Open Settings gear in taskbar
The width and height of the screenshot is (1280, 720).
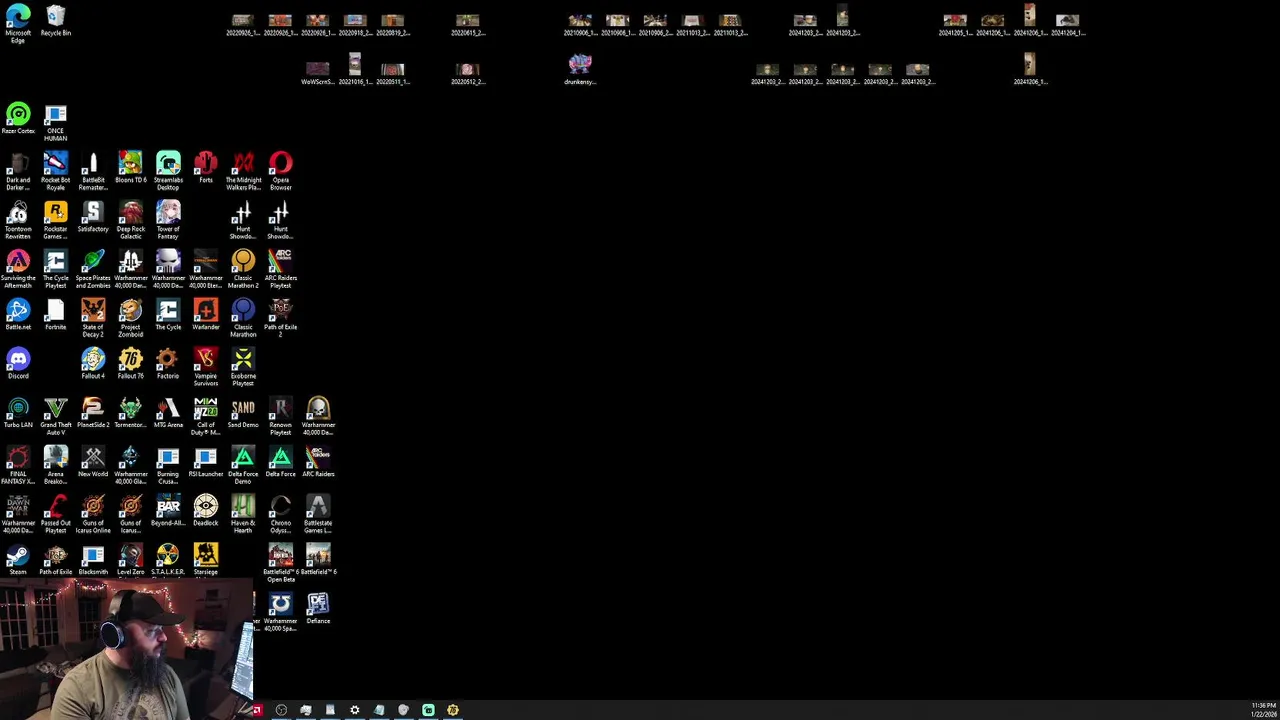pos(355,710)
